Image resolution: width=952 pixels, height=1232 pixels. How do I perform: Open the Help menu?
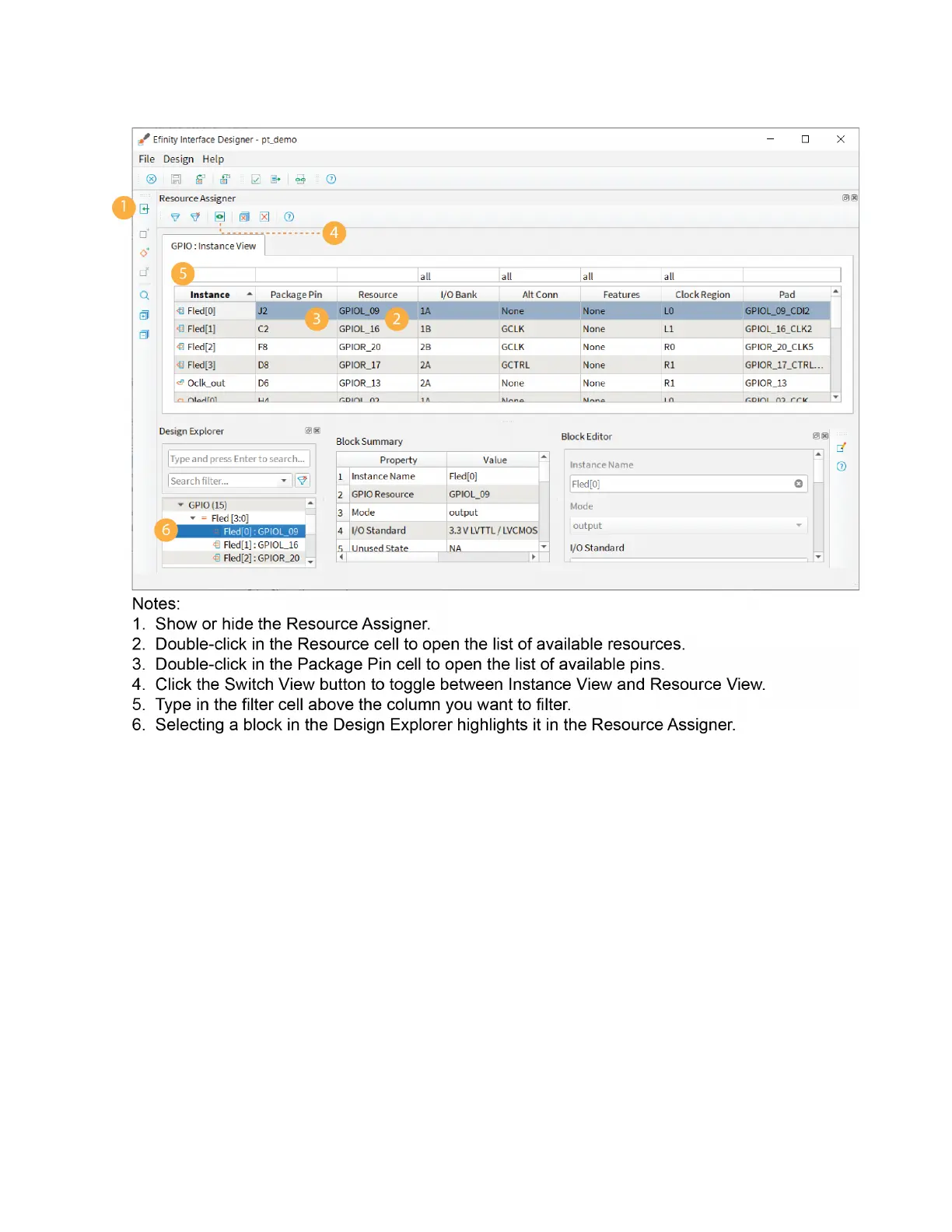213,159
